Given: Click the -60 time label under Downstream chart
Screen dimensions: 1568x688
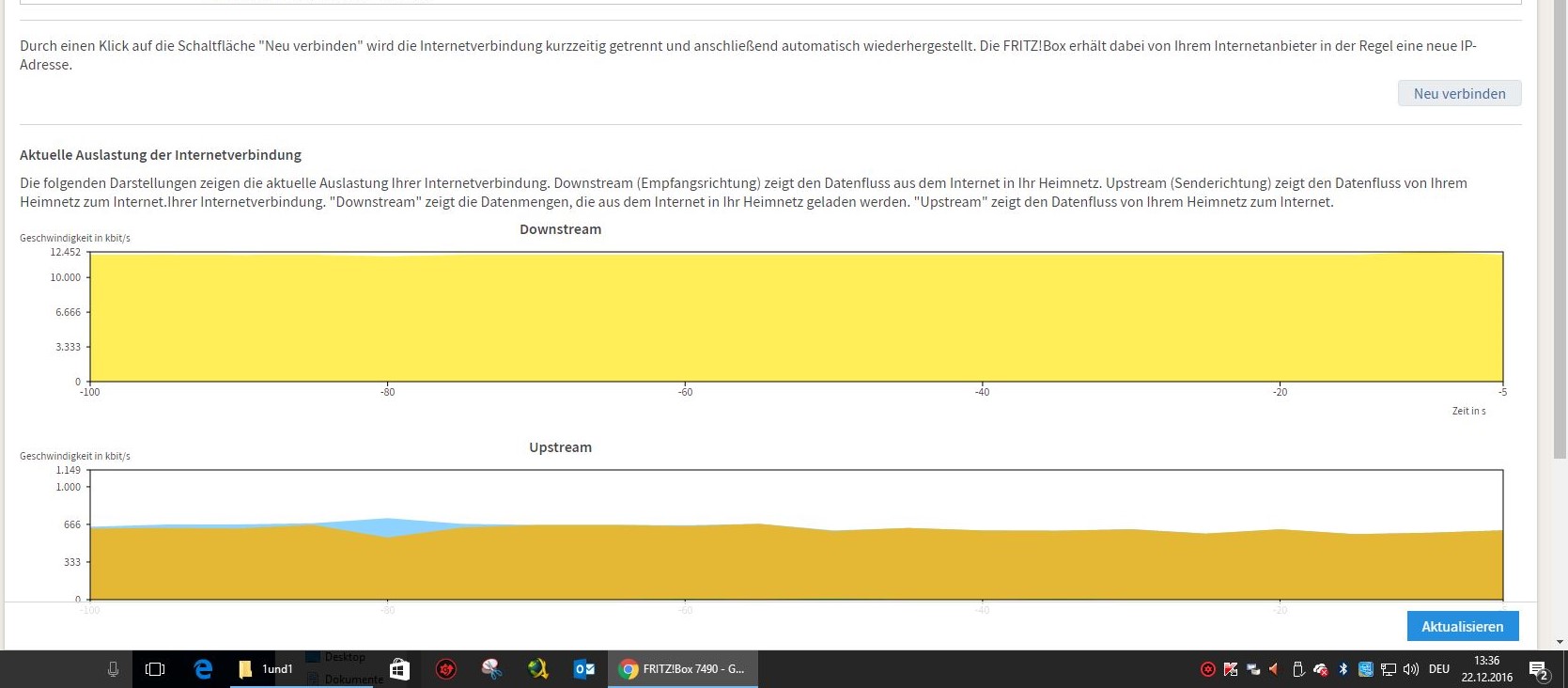Looking at the screenshot, I should coord(685,392).
